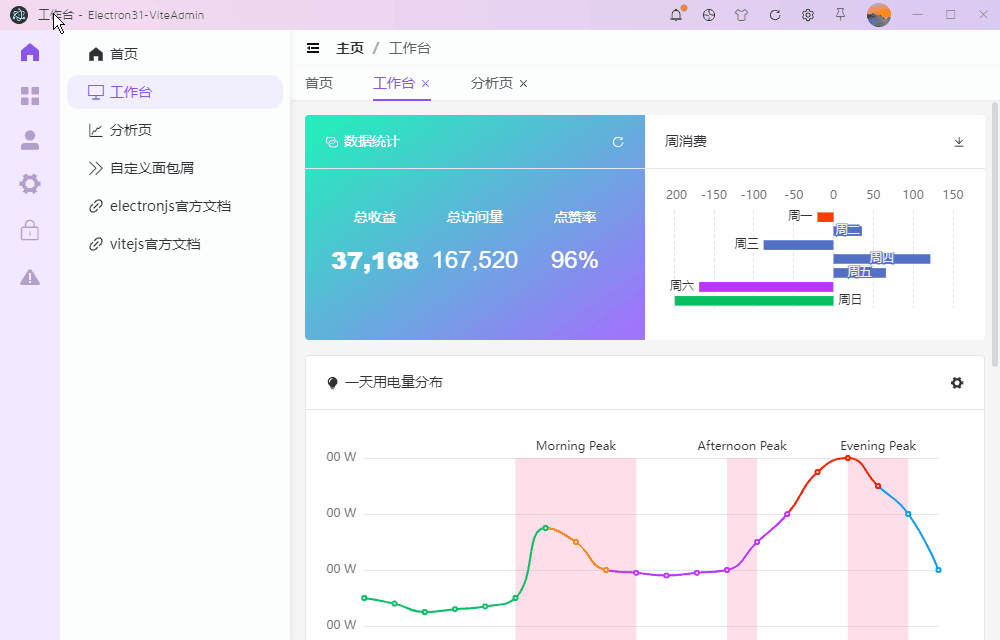Collapse the sidebar with the hamburger icon

pos(314,47)
